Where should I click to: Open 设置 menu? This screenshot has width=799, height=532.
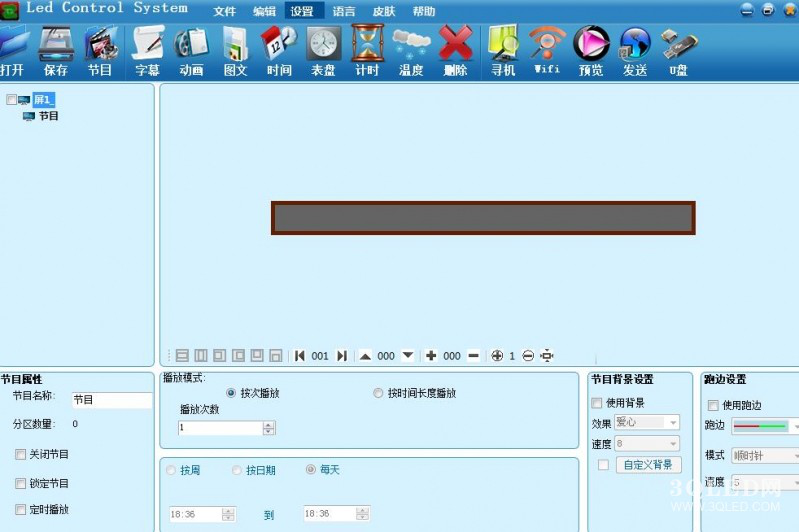[x=304, y=11]
